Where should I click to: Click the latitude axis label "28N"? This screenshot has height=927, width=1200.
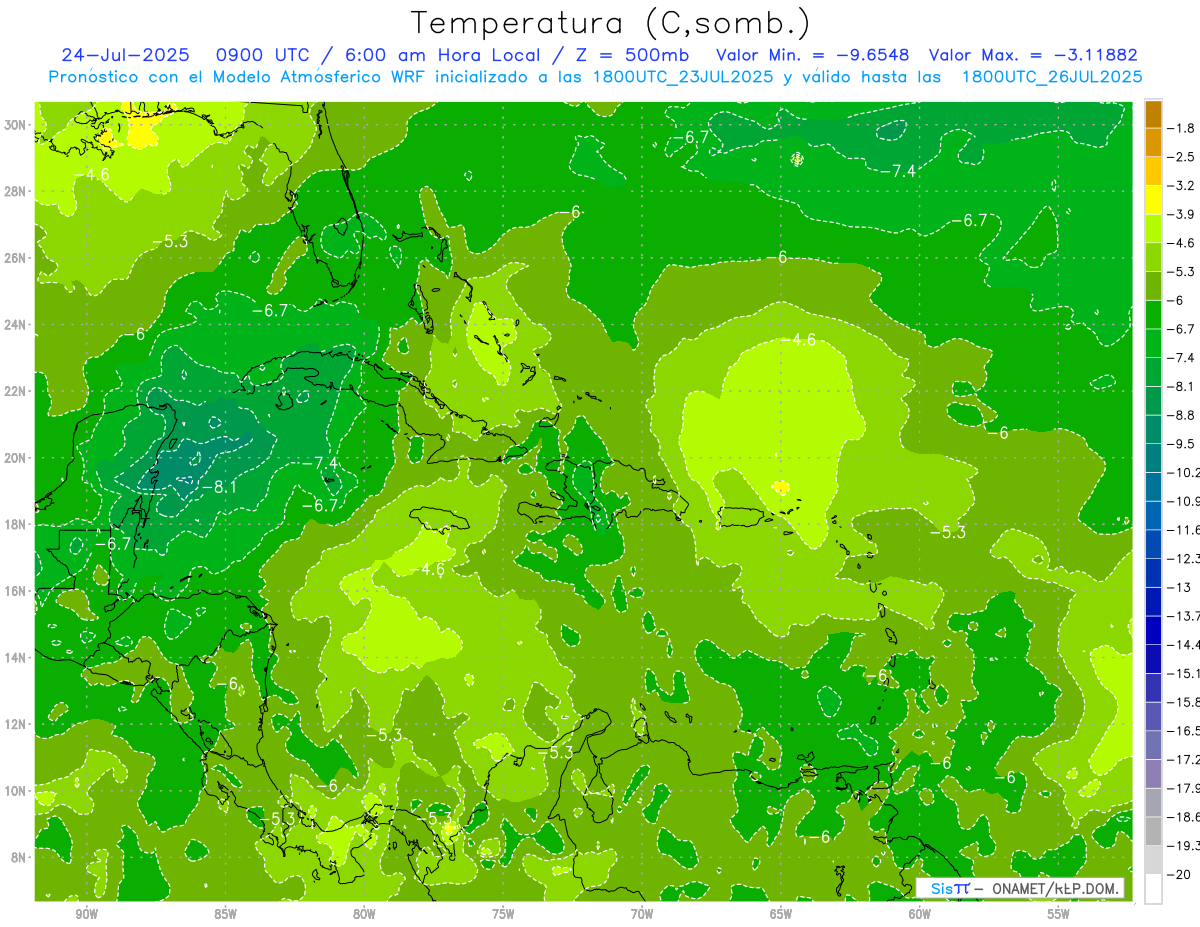tap(15, 191)
